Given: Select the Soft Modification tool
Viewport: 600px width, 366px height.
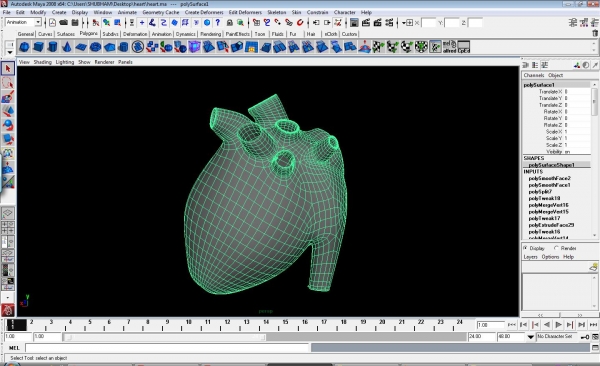Looking at the screenshot, I should (8, 168).
